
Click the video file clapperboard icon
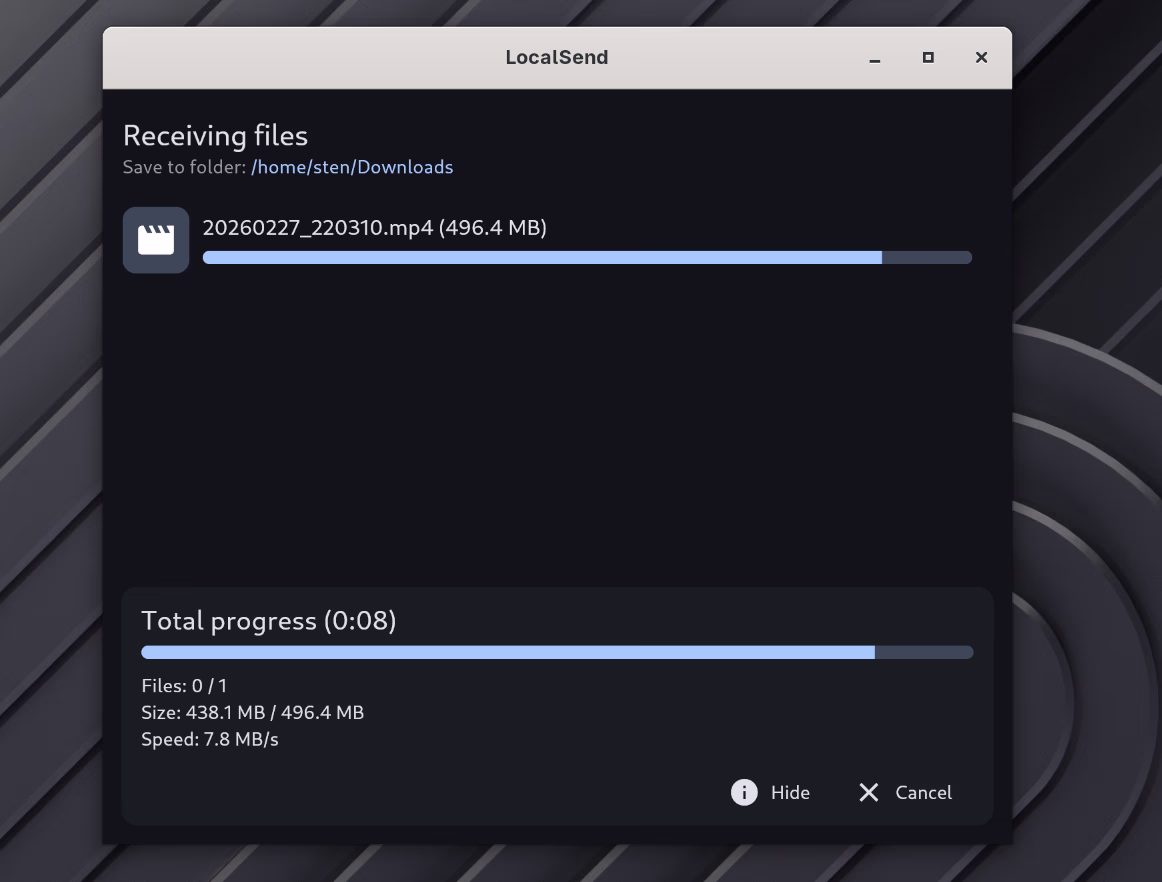(x=156, y=240)
